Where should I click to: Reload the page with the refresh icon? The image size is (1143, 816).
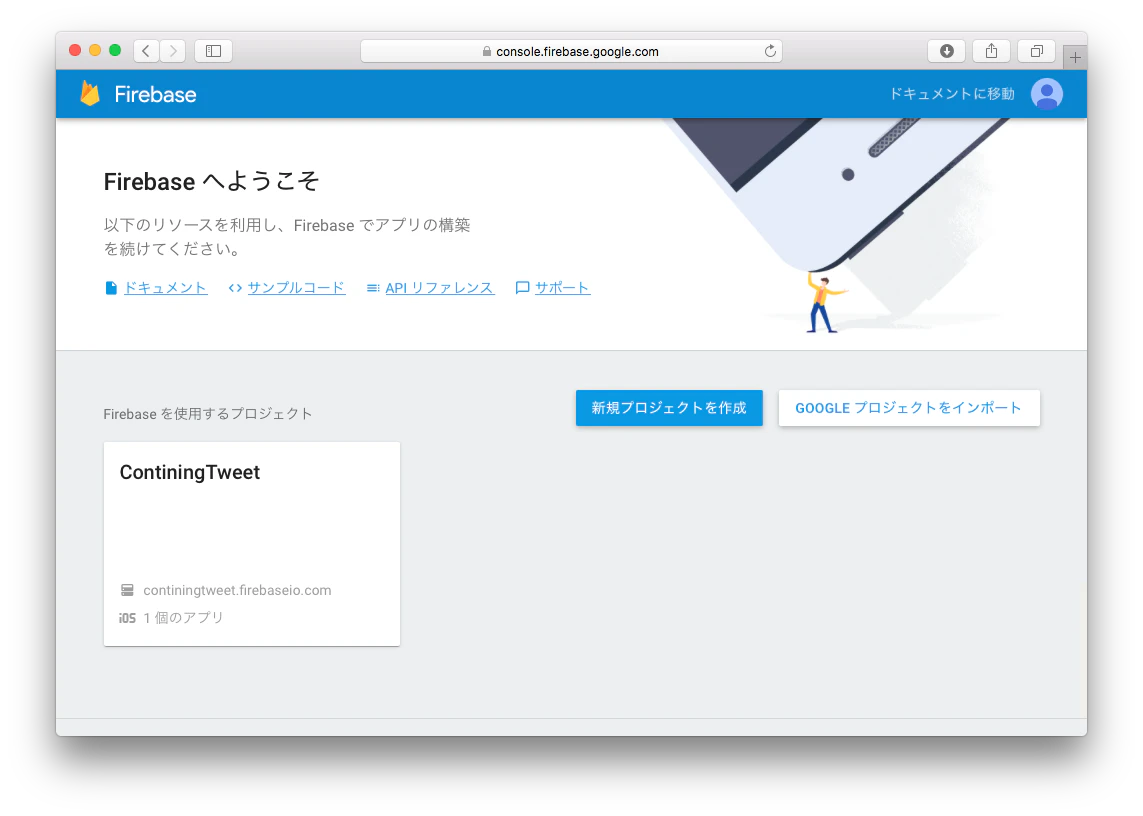tap(770, 51)
